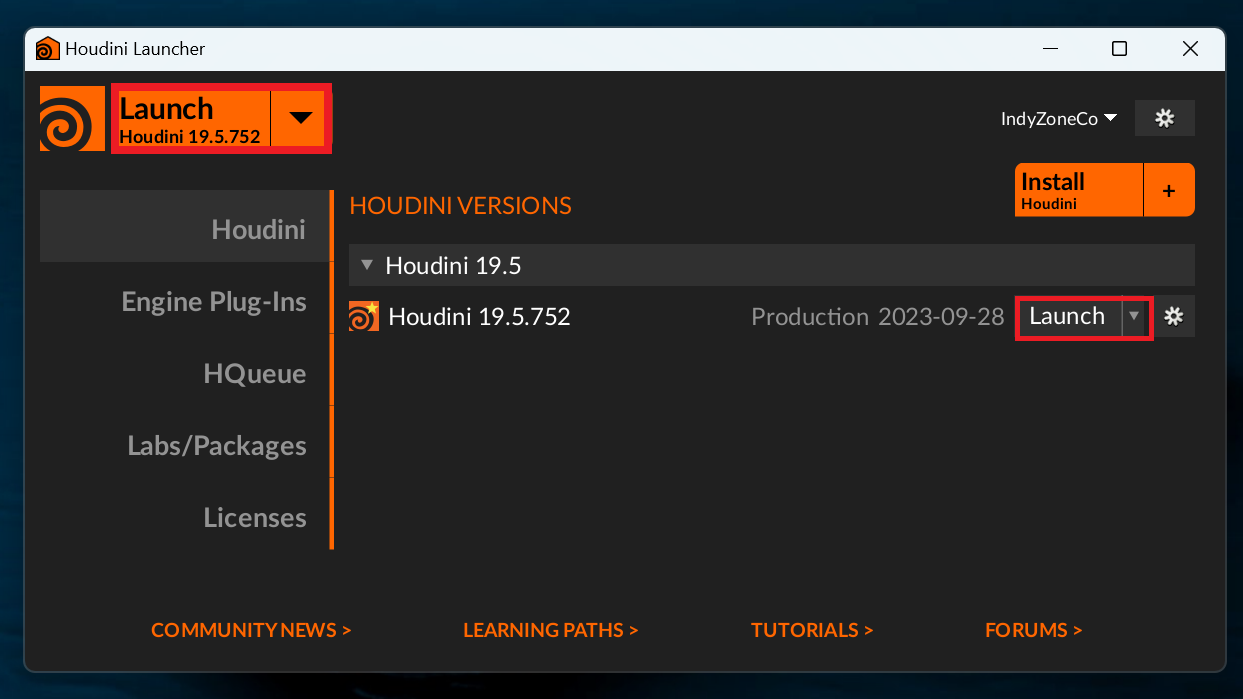Collapse the Houdini 19.5 group
1243x699 pixels.
[367, 265]
